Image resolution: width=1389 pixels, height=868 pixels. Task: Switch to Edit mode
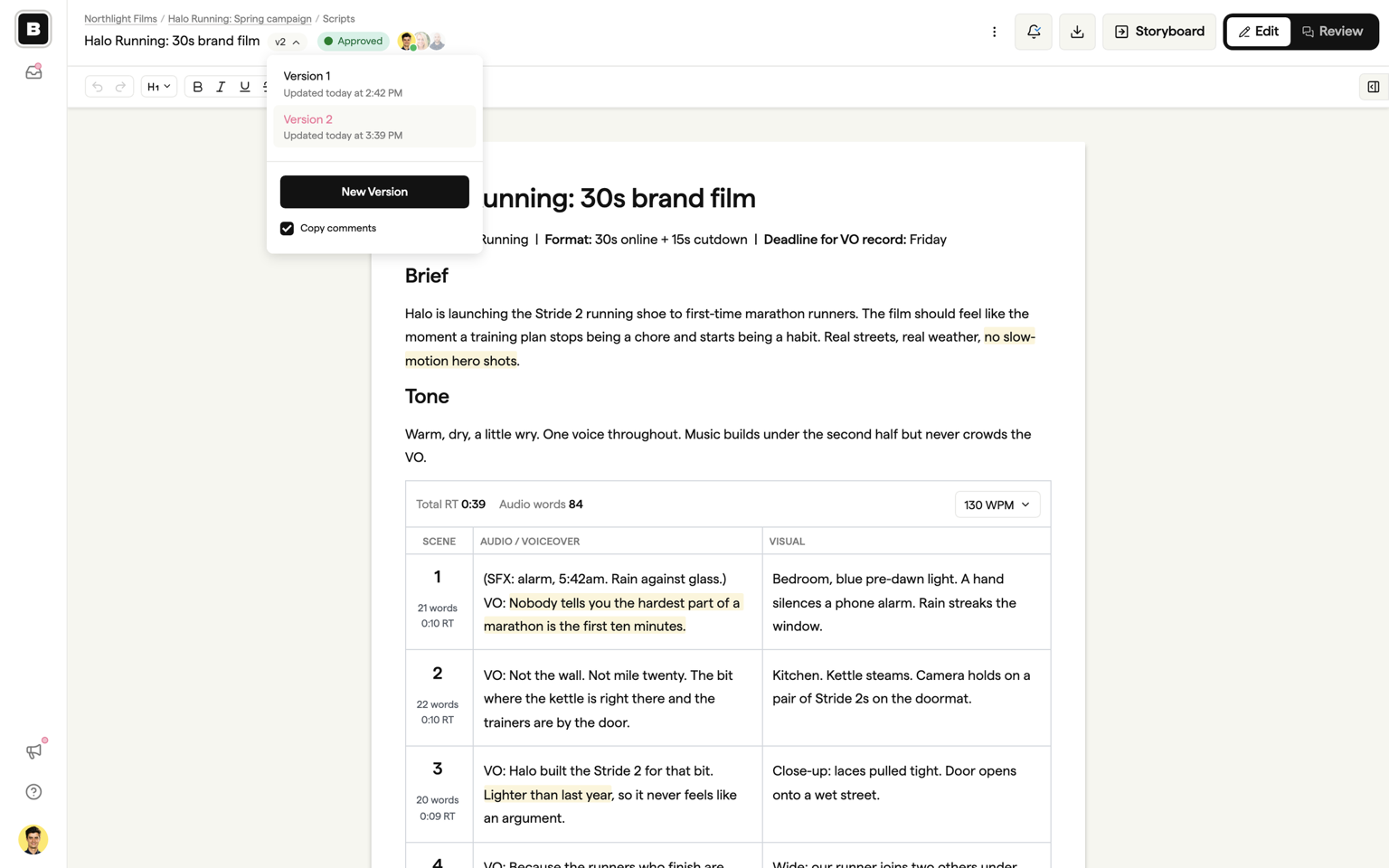pos(1258,32)
